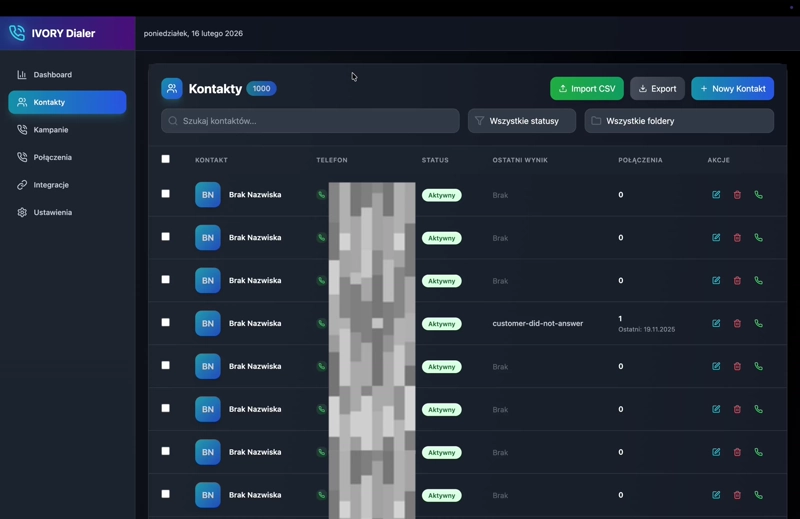Click the Kontakty people icon beside the heading
Viewport: 800px width, 519px height.
tap(172, 89)
